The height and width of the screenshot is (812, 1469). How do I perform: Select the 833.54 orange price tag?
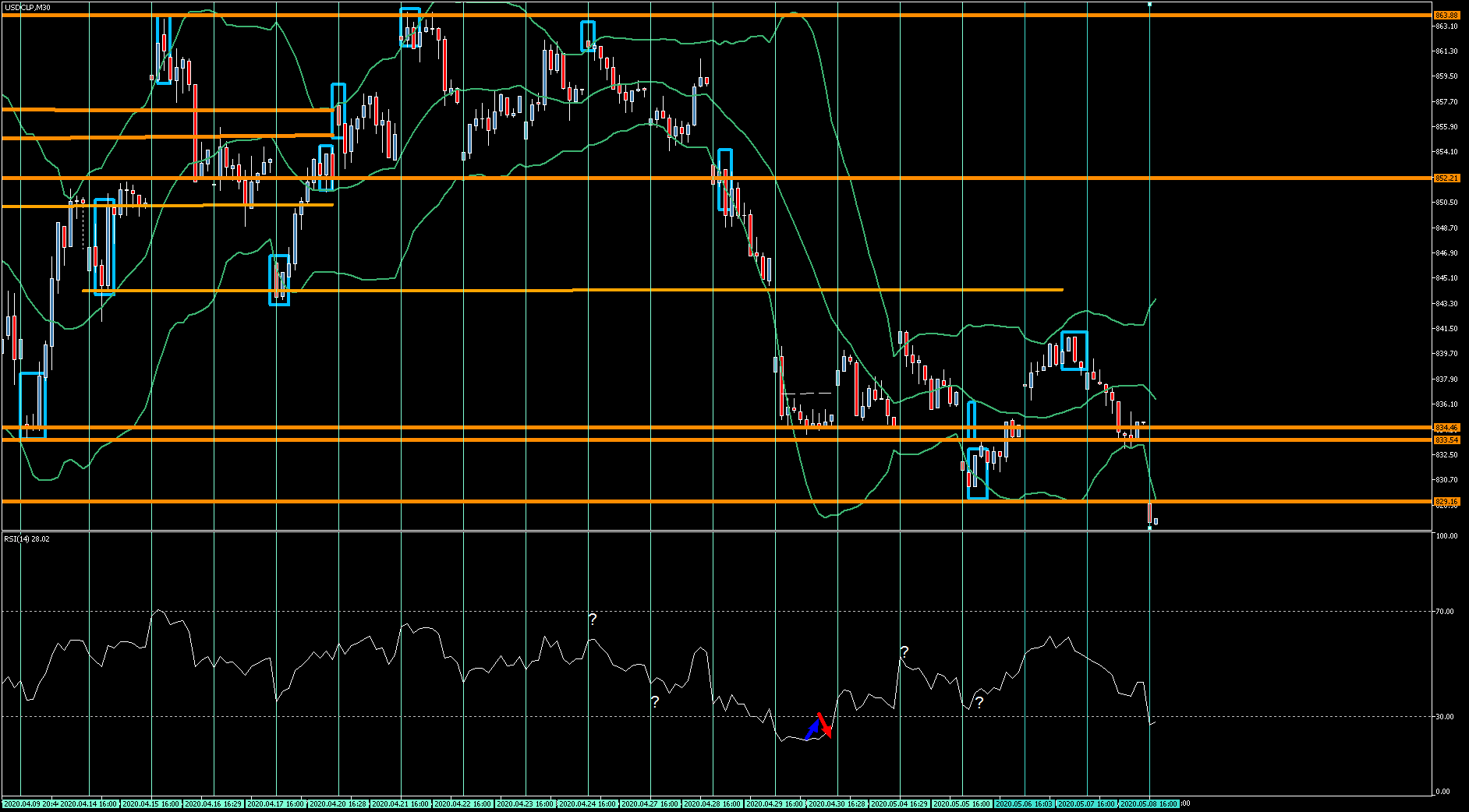(1446, 440)
